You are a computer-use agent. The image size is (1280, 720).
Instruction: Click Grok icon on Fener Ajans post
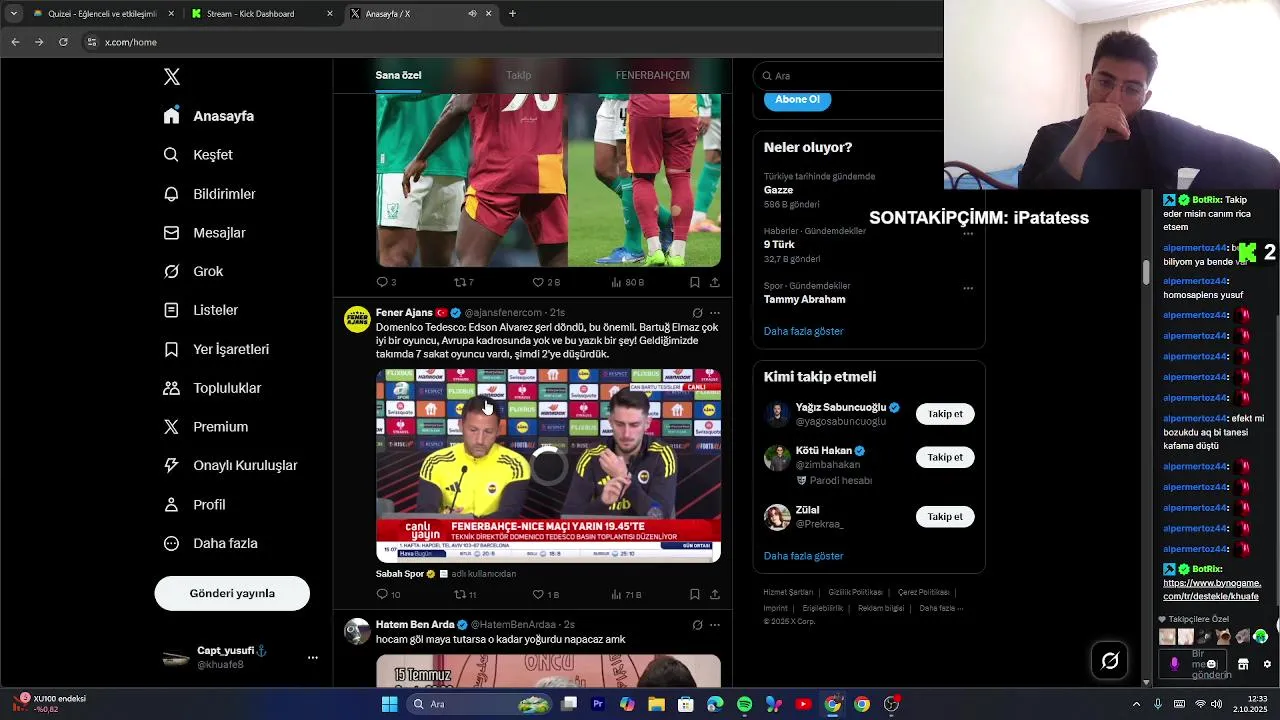coord(697,313)
